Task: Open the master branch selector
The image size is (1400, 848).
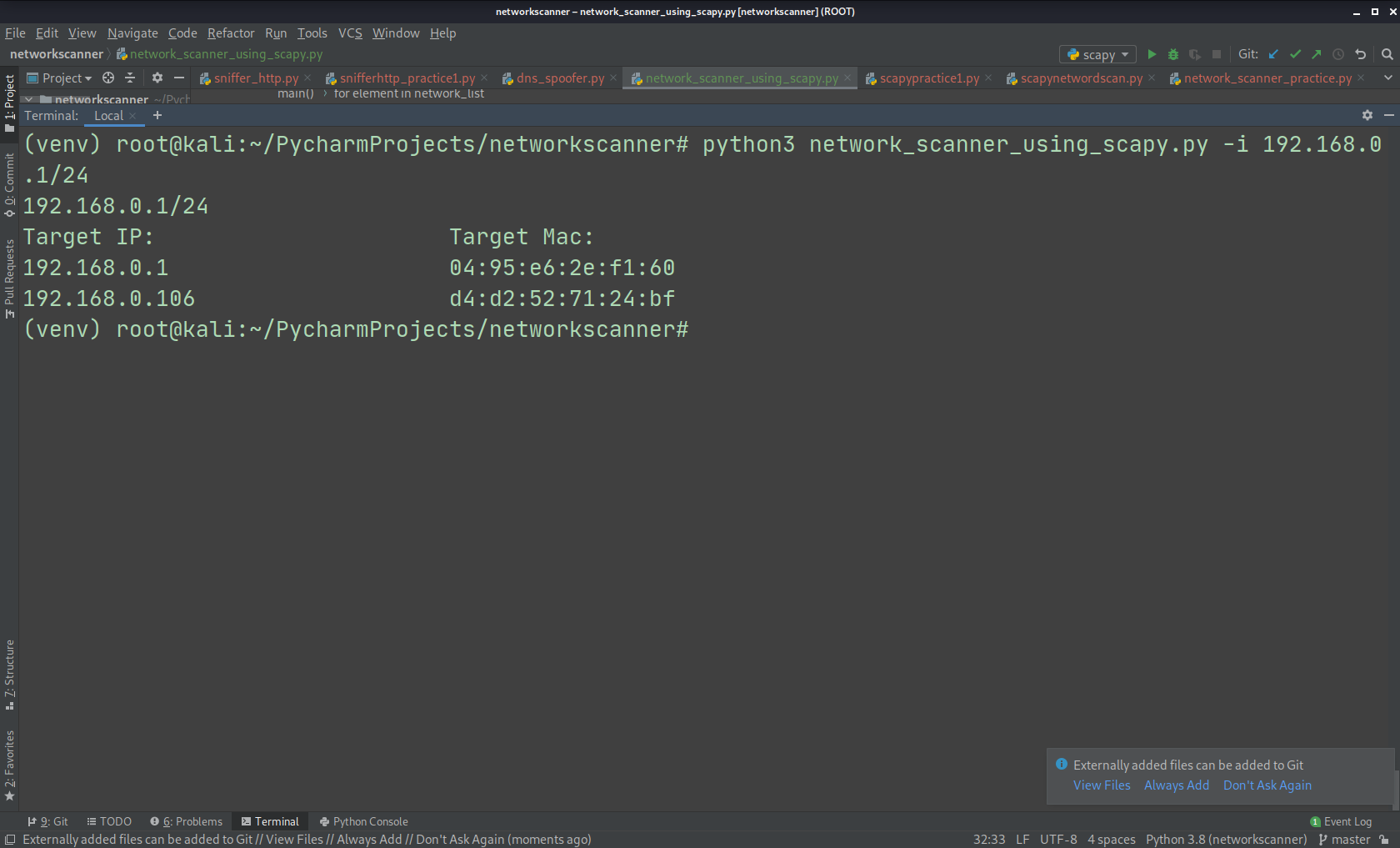Action: click(x=1344, y=840)
